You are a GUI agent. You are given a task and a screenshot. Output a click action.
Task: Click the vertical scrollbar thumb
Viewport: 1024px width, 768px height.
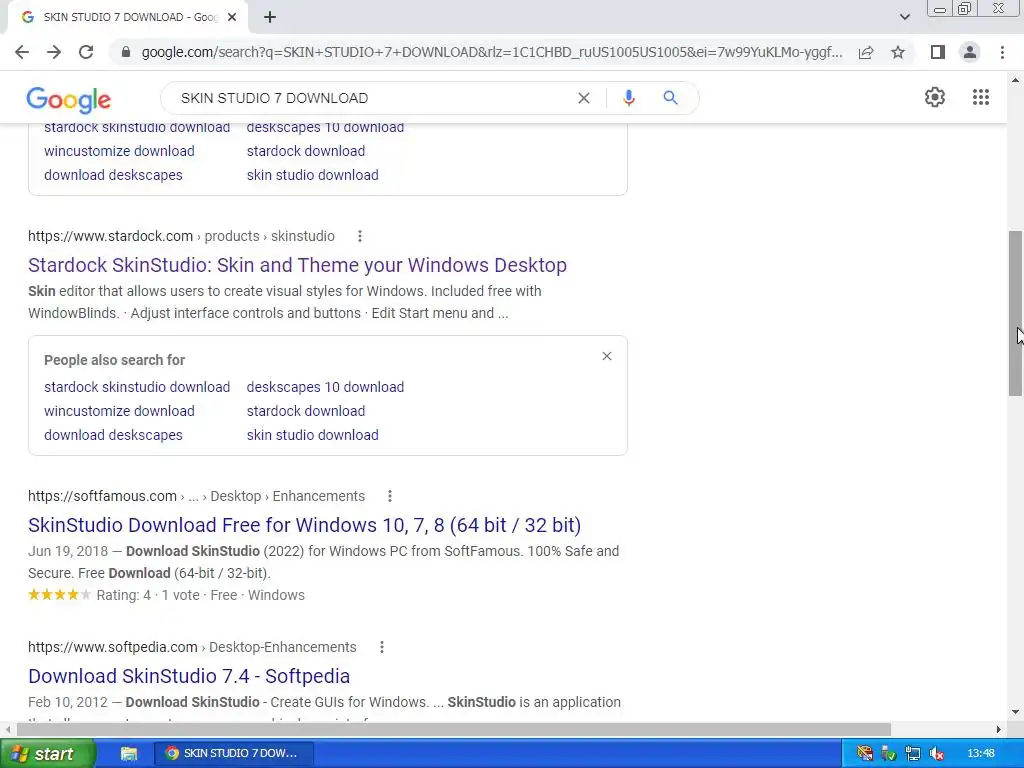(1015, 313)
